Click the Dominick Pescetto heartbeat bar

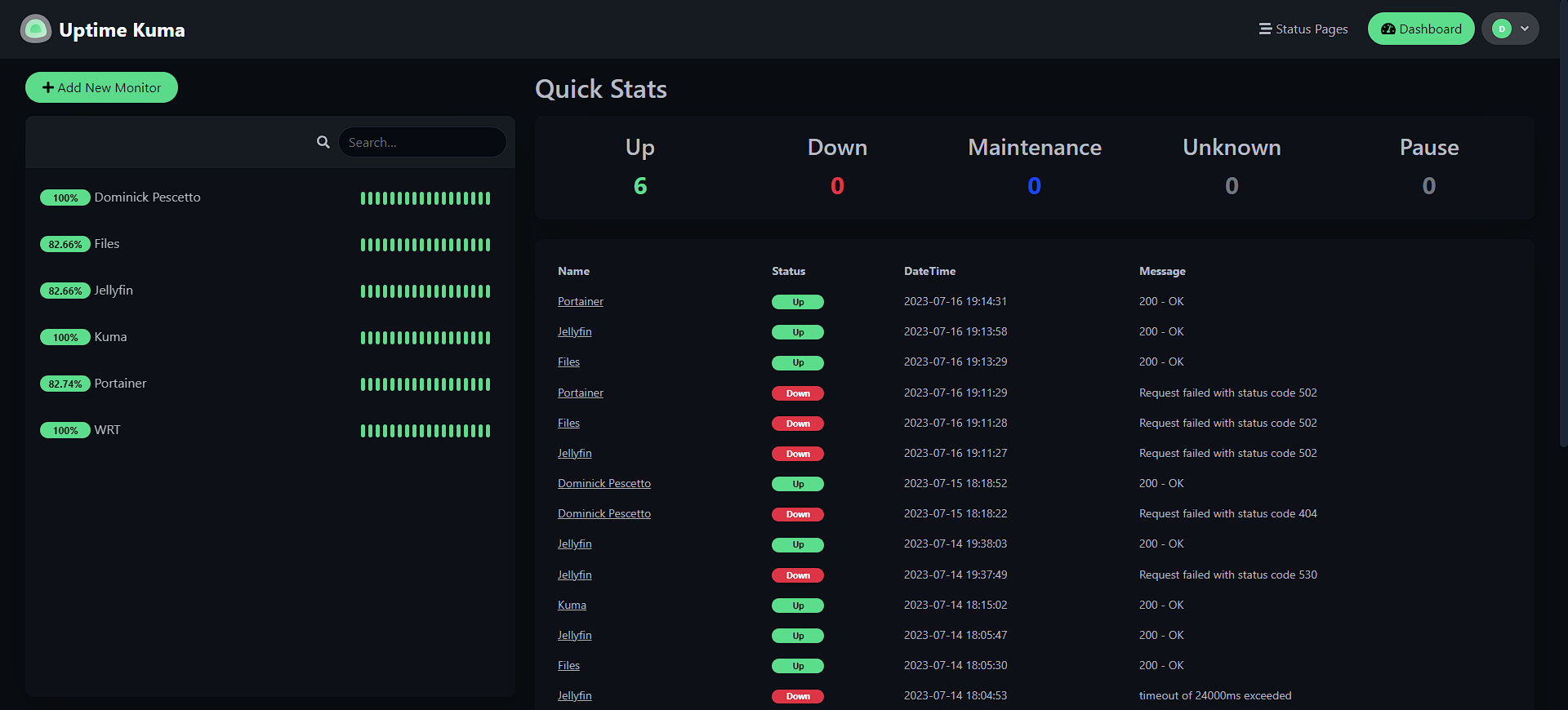pyautogui.click(x=425, y=198)
